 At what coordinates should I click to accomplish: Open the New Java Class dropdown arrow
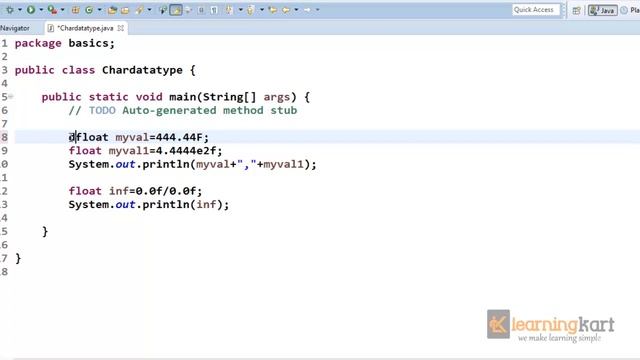pos(99,9)
